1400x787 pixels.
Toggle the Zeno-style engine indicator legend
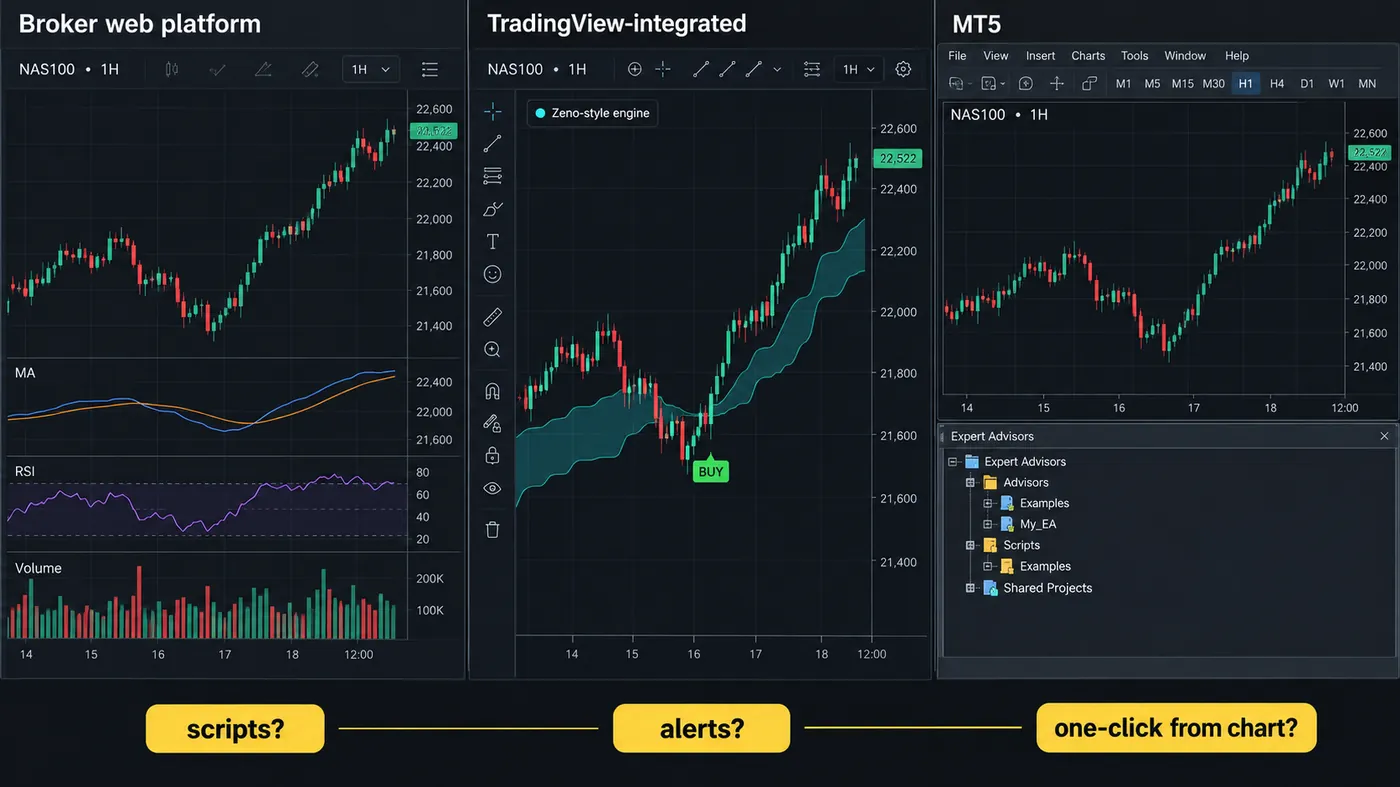592,113
